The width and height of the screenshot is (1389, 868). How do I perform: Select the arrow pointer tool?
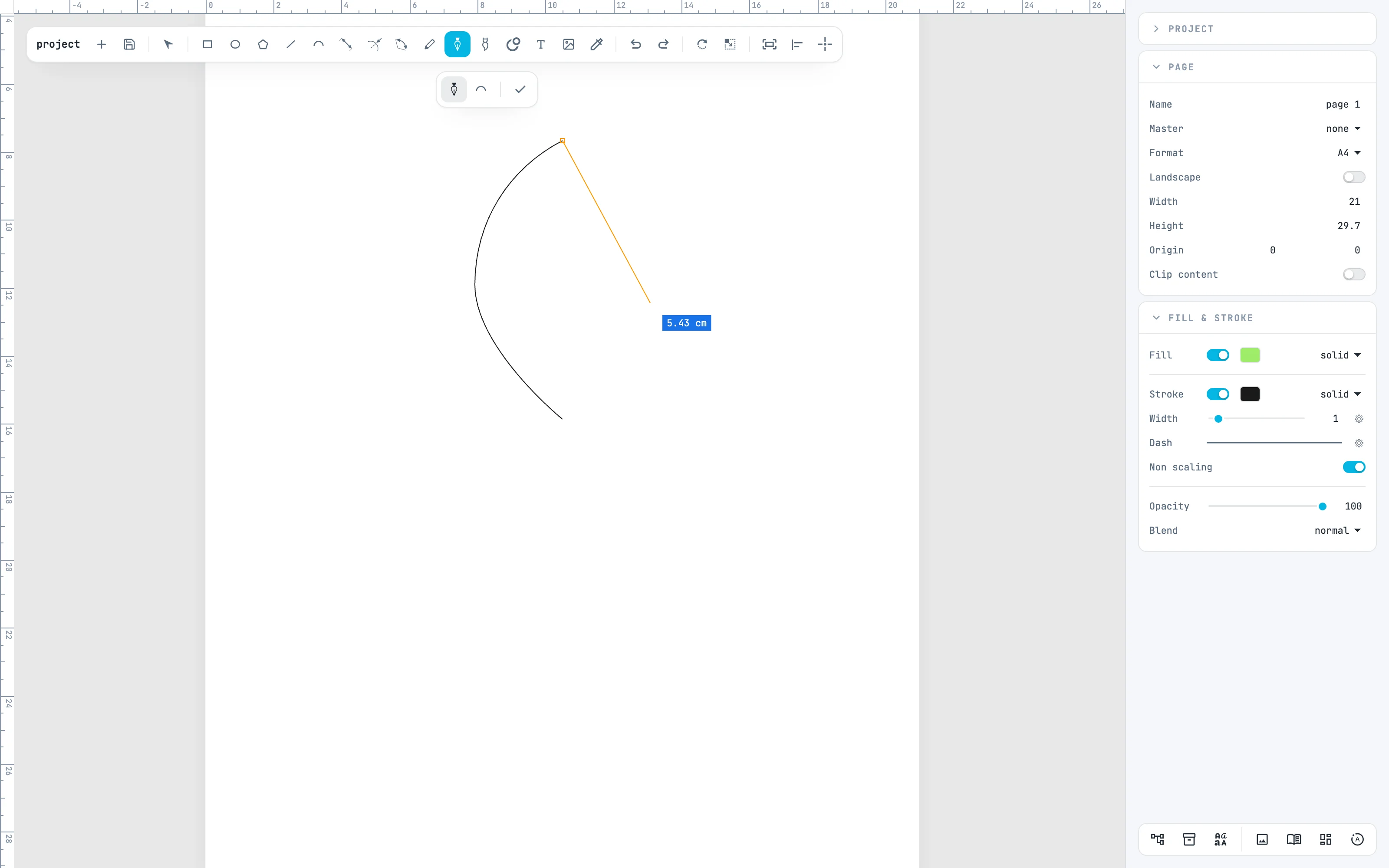168,44
